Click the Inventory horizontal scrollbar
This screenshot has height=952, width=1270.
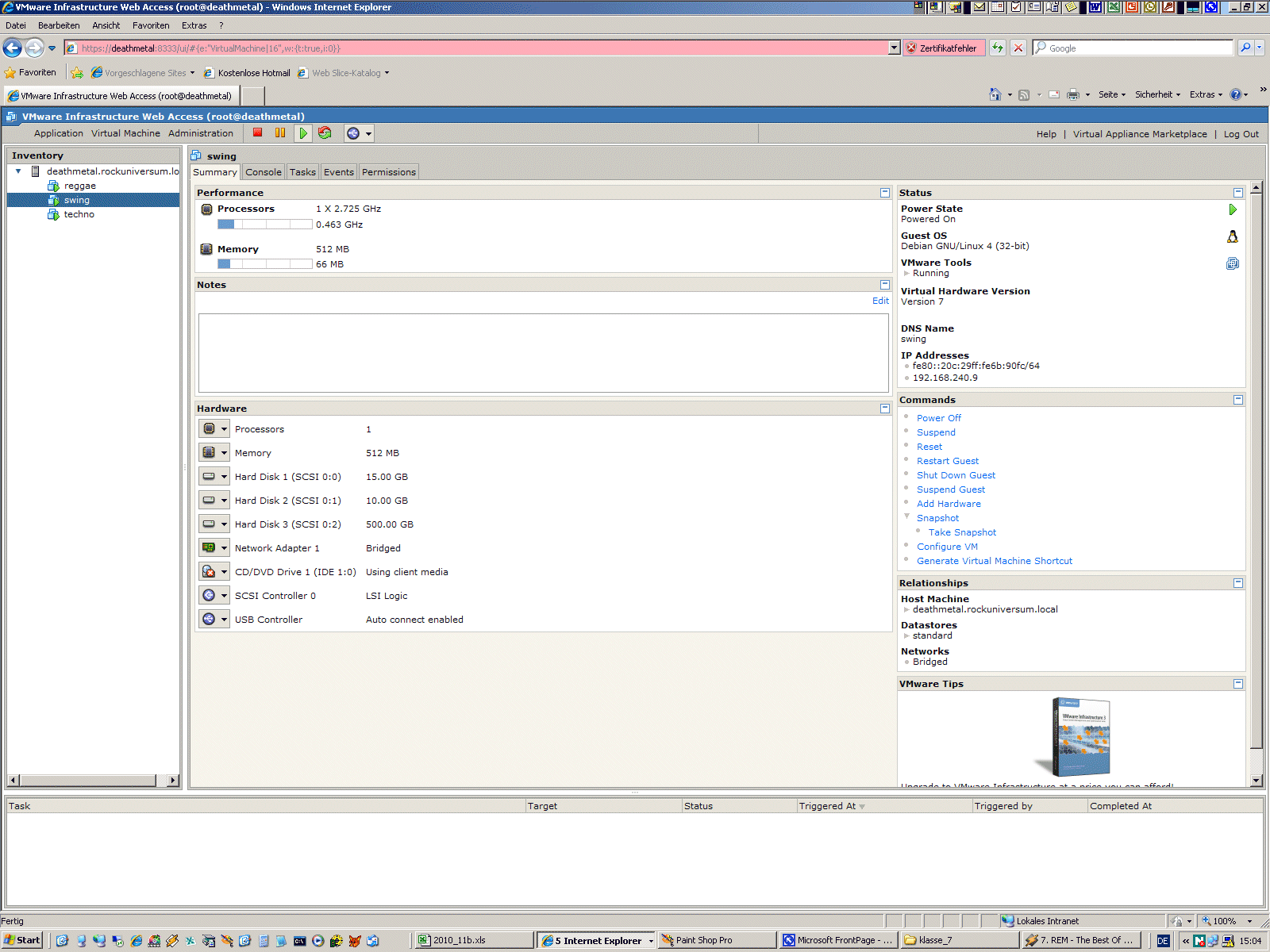point(93,781)
